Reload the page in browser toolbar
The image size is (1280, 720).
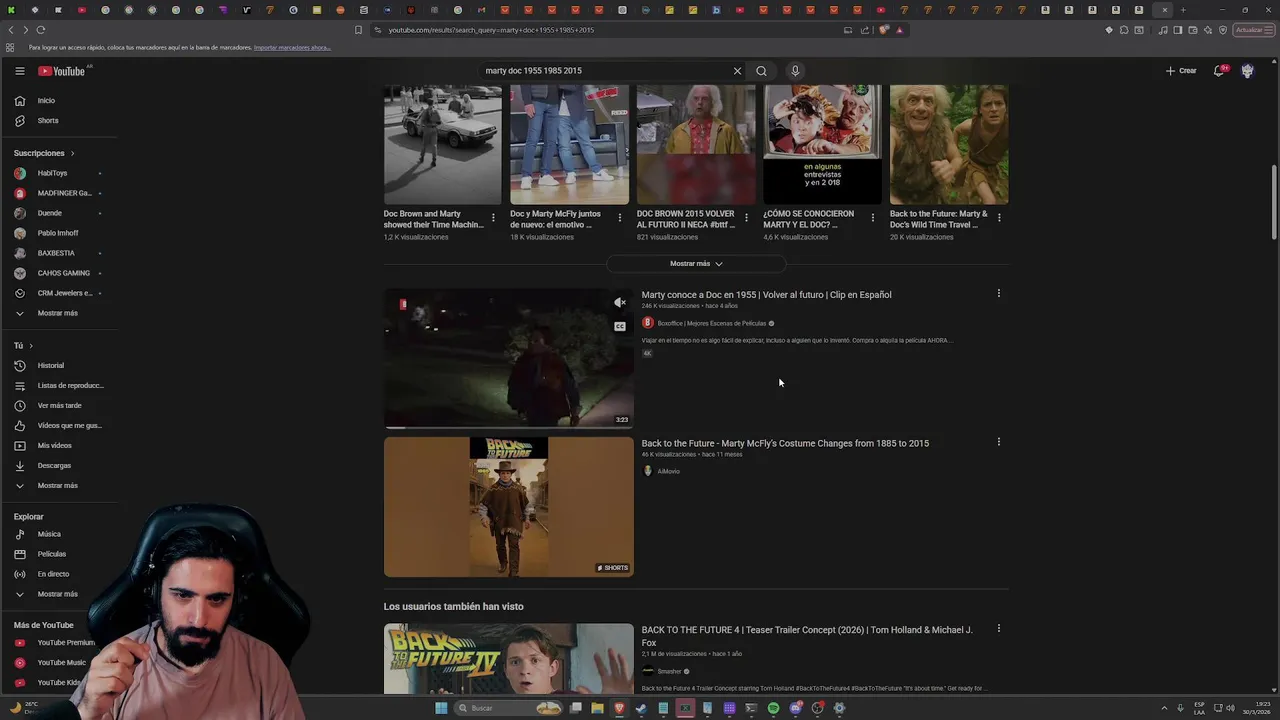tap(41, 30)
